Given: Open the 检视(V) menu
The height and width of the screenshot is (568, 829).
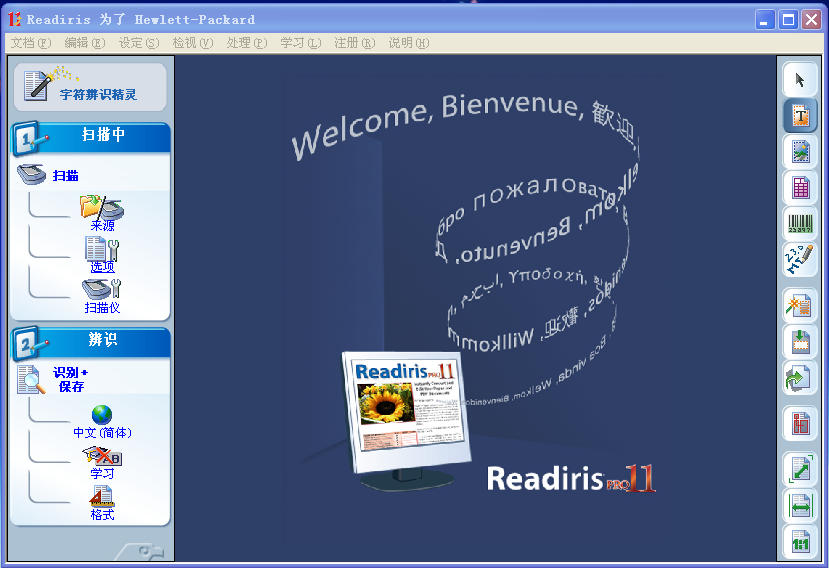Looking at the screenshot, I should click(x=192, y=43).
